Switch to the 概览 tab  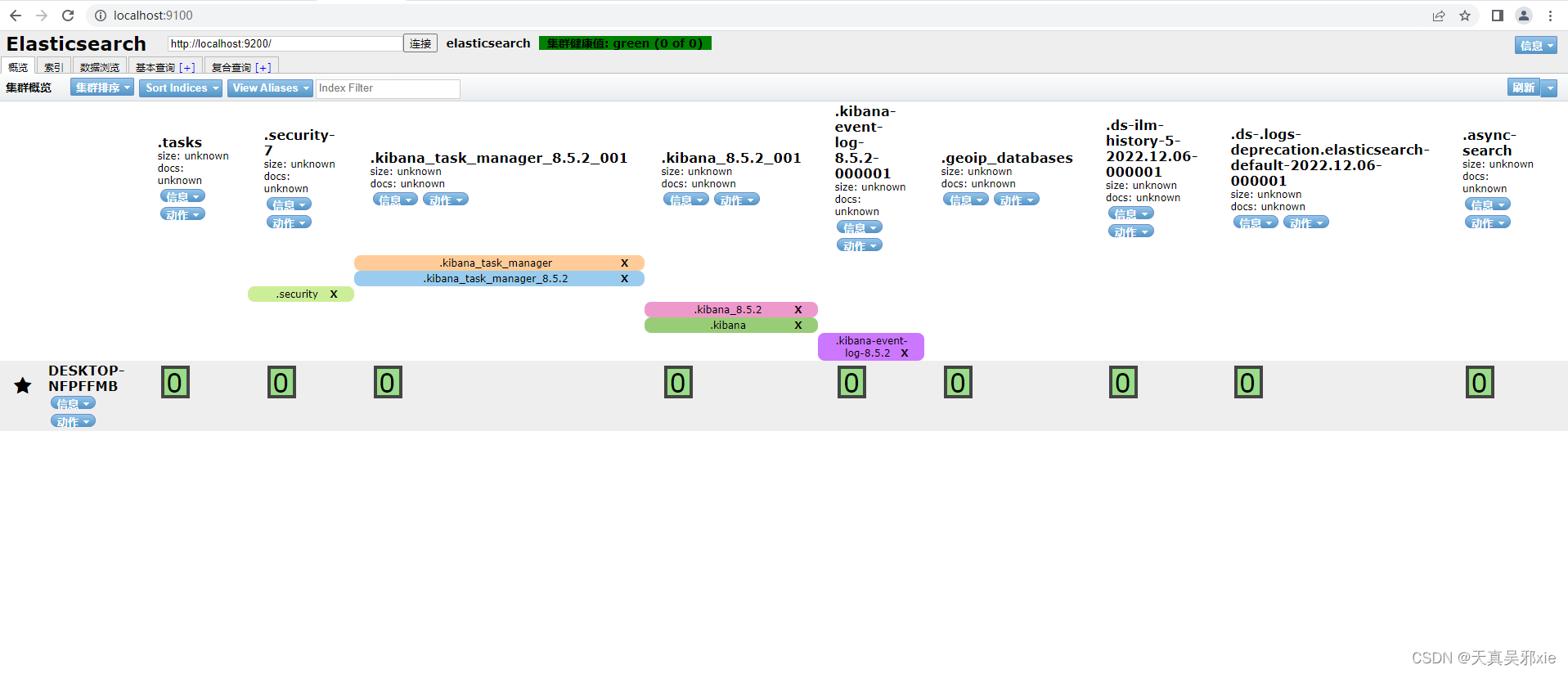pyautogui.click(x=18, y=67)
